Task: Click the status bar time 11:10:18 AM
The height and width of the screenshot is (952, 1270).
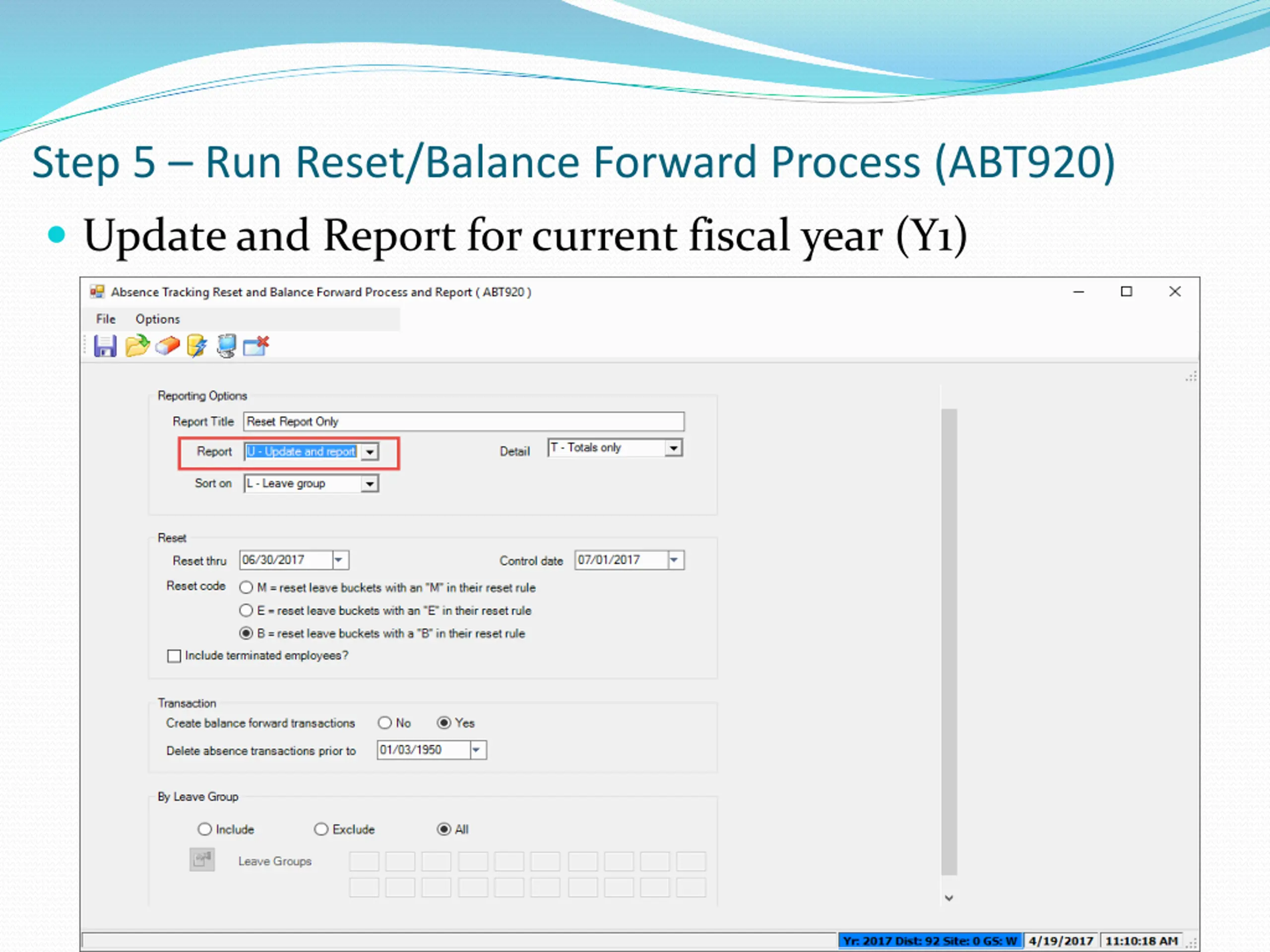Action: (x=1142, y=941)
